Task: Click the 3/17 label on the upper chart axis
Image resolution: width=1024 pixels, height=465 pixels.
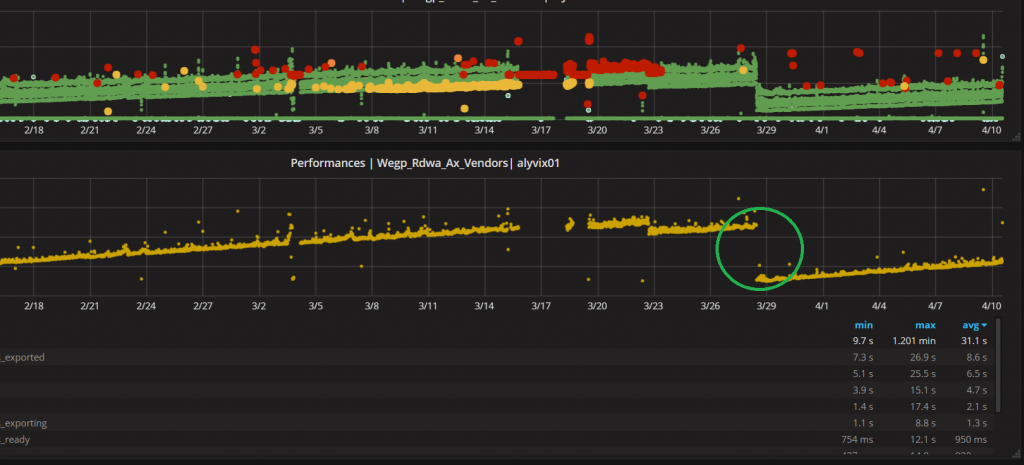Action: [541, 129]
